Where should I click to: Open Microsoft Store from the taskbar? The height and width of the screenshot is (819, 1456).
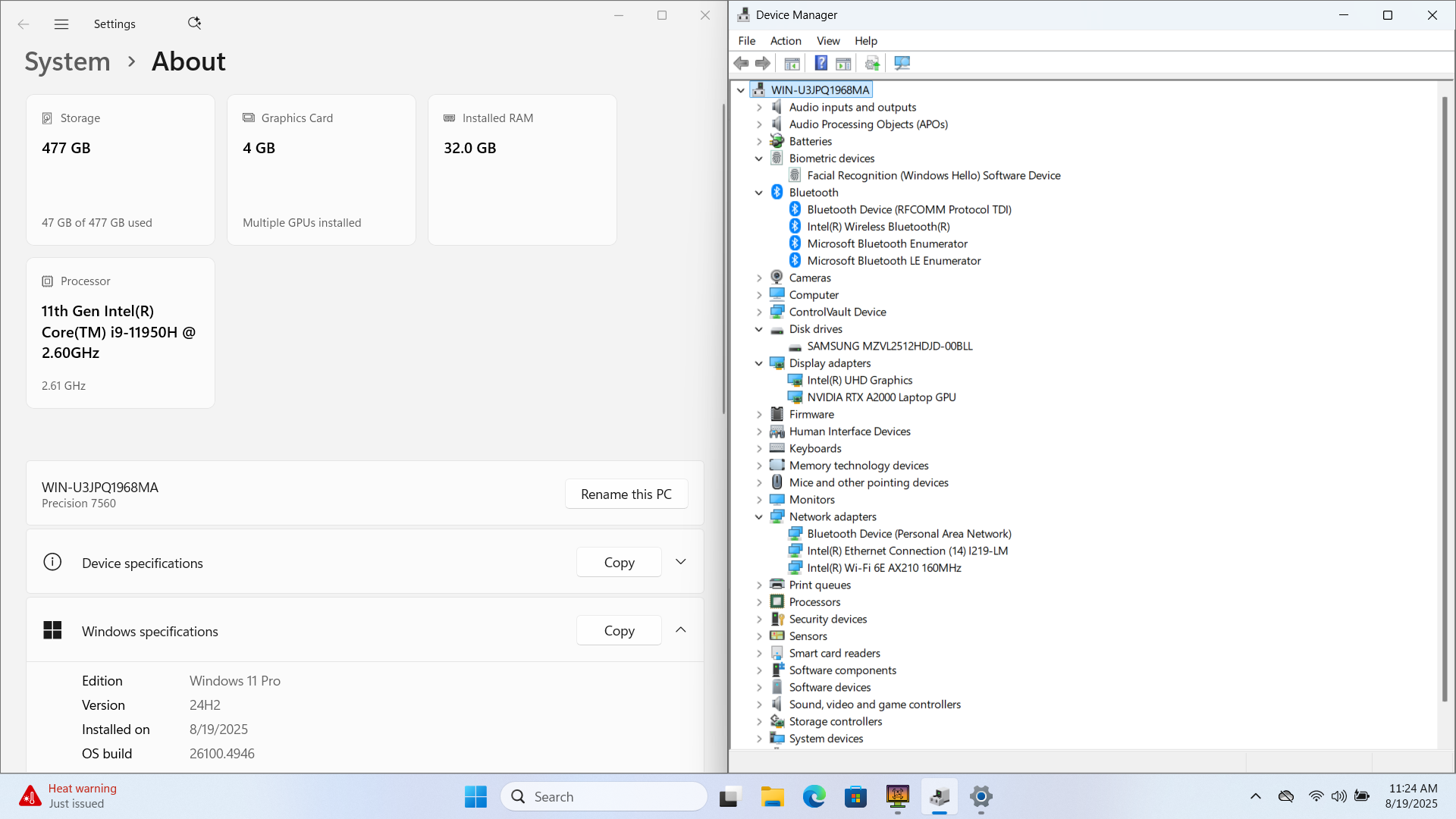tap(855, 796)
